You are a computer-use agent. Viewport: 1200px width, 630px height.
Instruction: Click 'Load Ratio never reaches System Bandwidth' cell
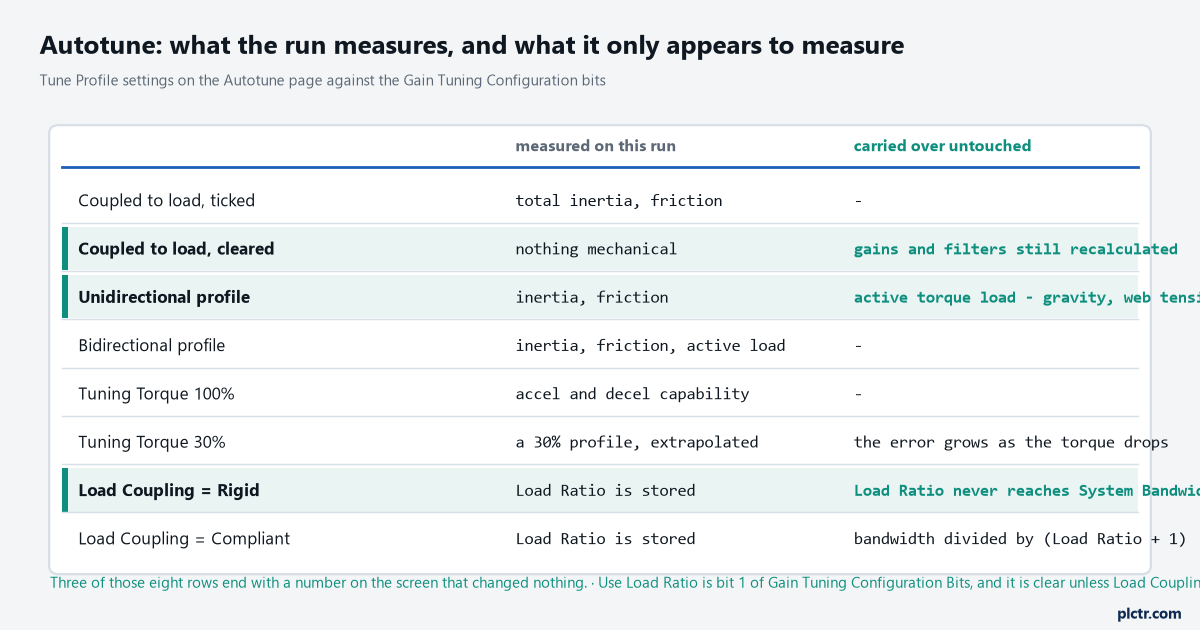pyautogui.click(x=1026, y=491)
